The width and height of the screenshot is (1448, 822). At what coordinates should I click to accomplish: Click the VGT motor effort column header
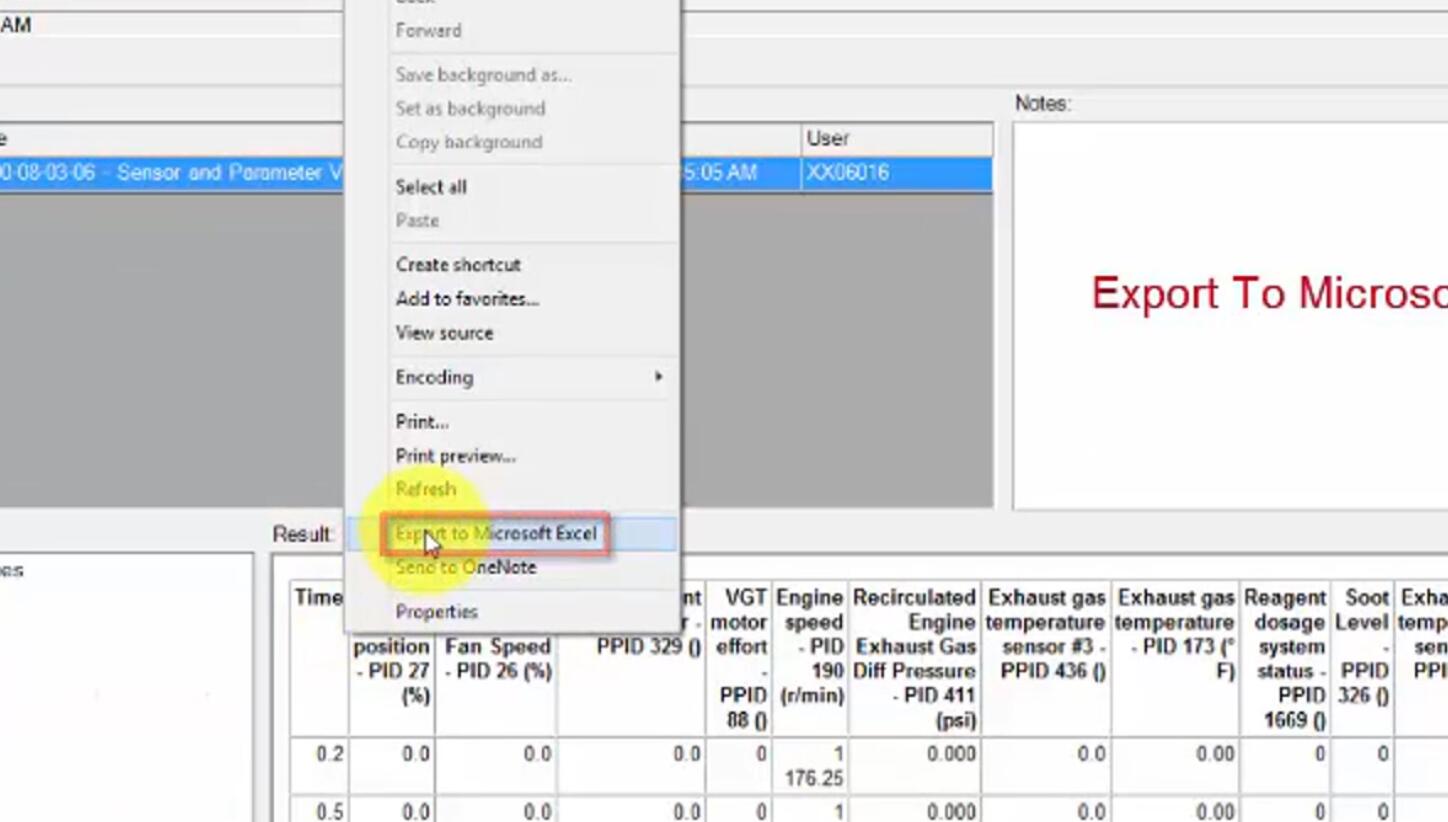pos(741,658)
